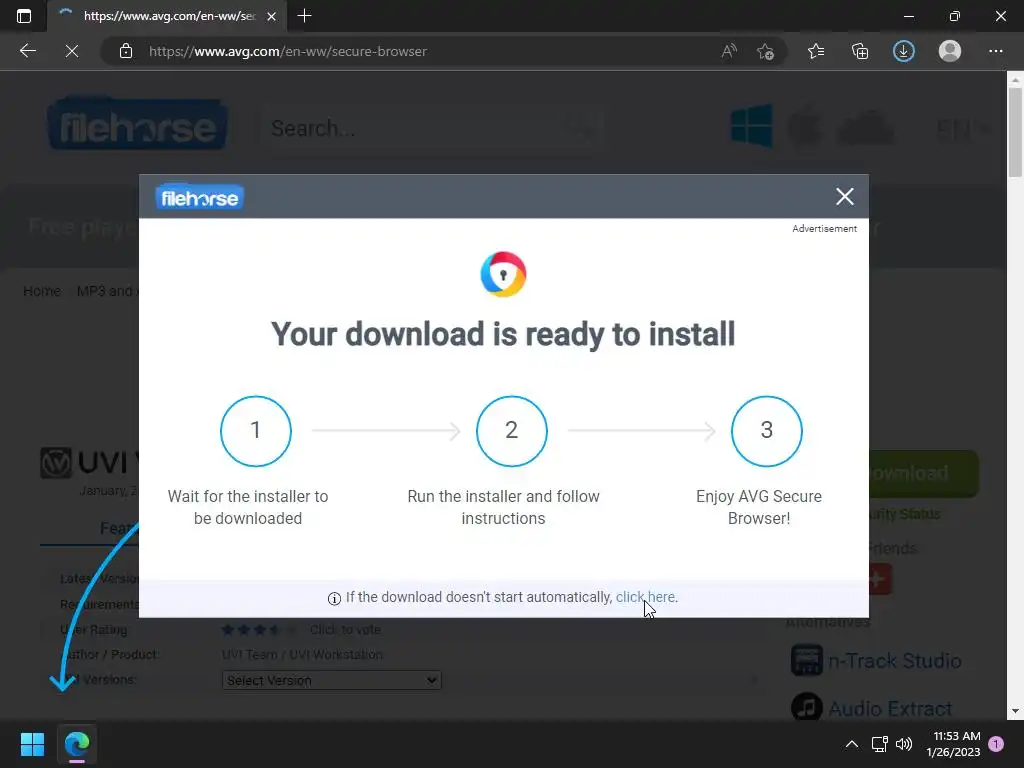Click 'Run the installer and follow instructions' text
1024x768 pixels.
(x=504, y=507)
